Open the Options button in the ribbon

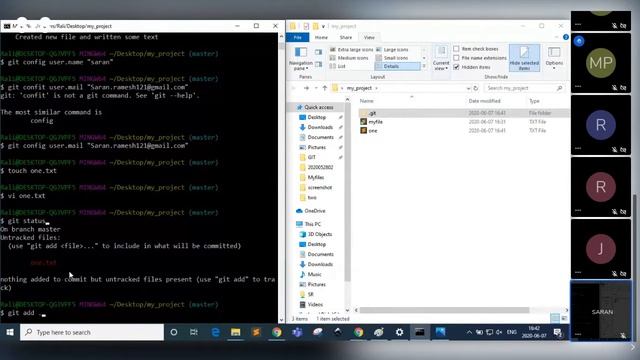coord(554,58)
